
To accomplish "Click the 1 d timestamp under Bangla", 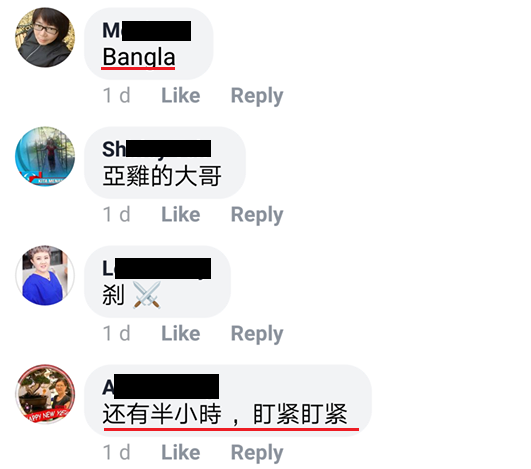I will (x=116, y=95).
